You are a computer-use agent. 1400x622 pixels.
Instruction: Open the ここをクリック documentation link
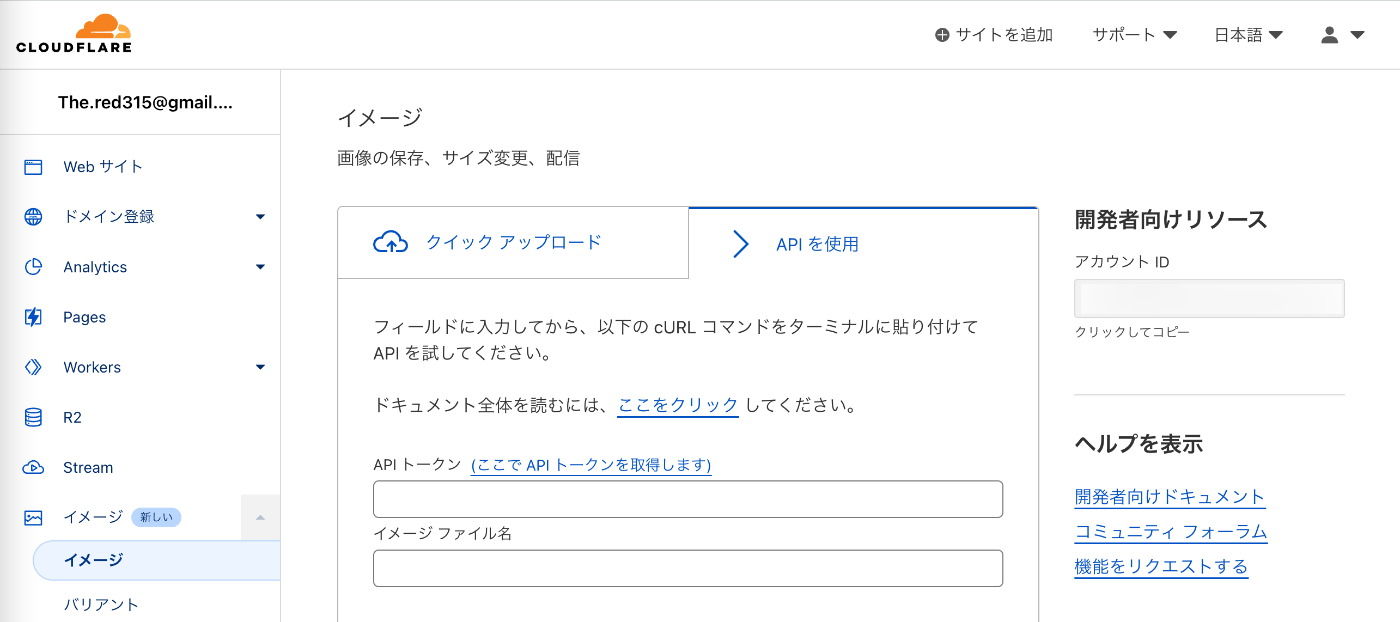tap(678, 406)
